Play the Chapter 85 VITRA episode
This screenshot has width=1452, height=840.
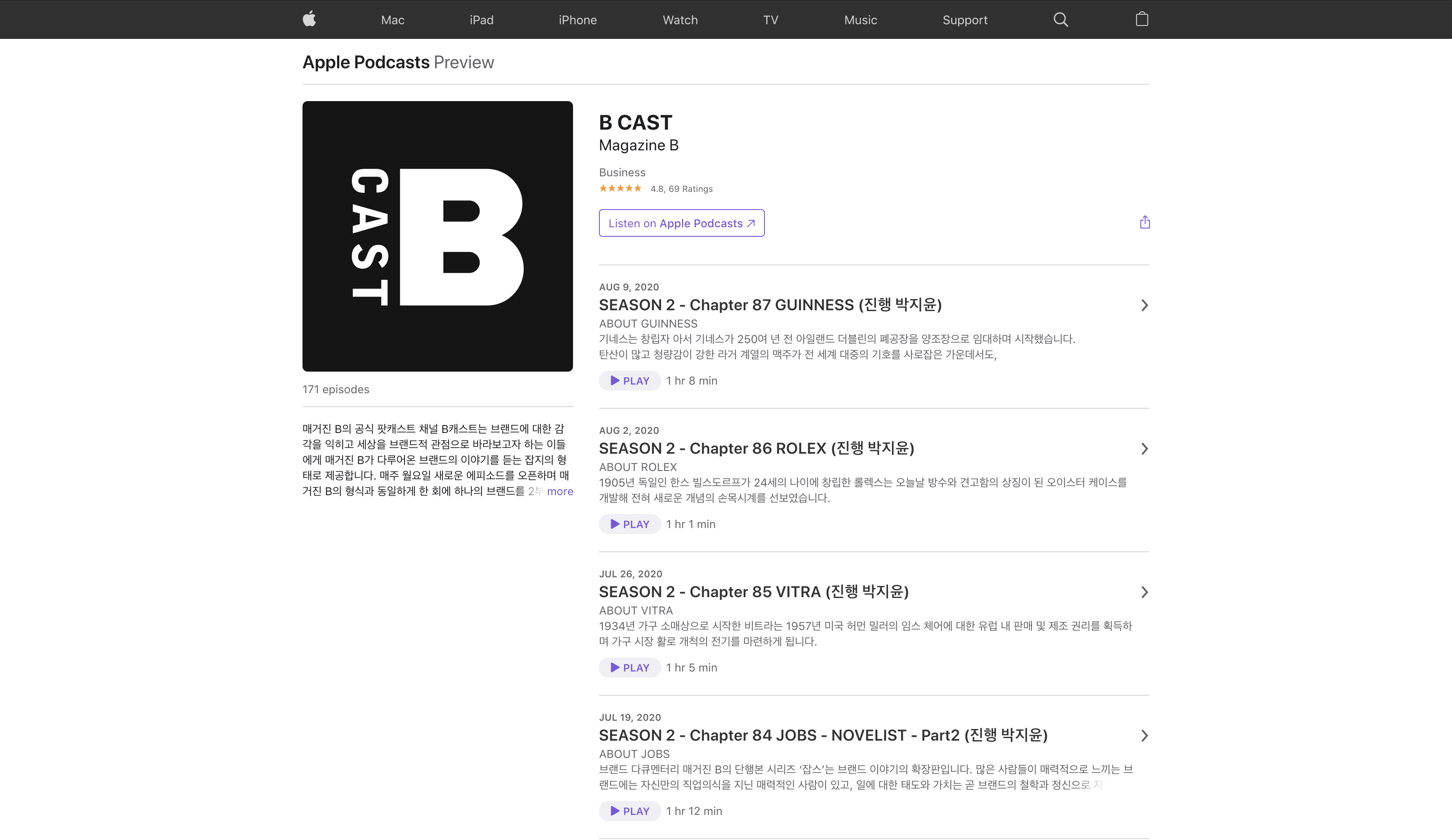[x=629, y=668]
